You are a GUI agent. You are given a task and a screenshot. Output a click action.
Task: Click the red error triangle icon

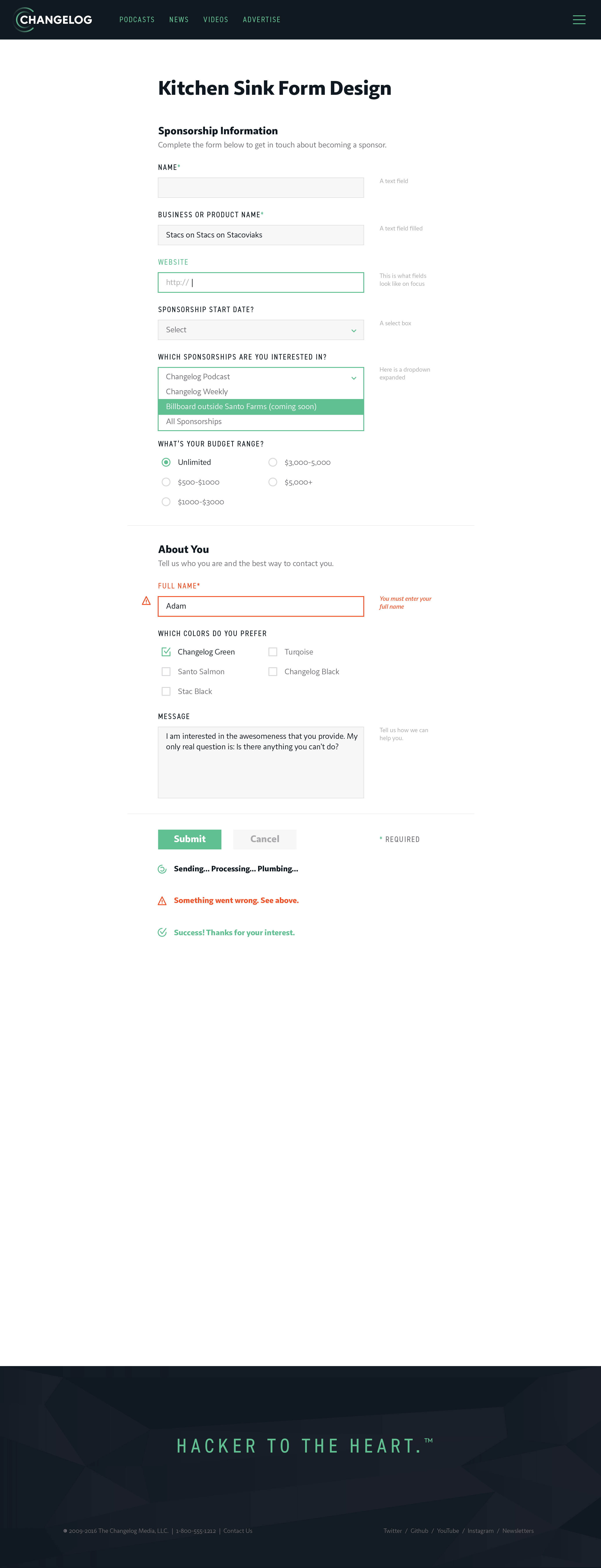coord(162,901)
